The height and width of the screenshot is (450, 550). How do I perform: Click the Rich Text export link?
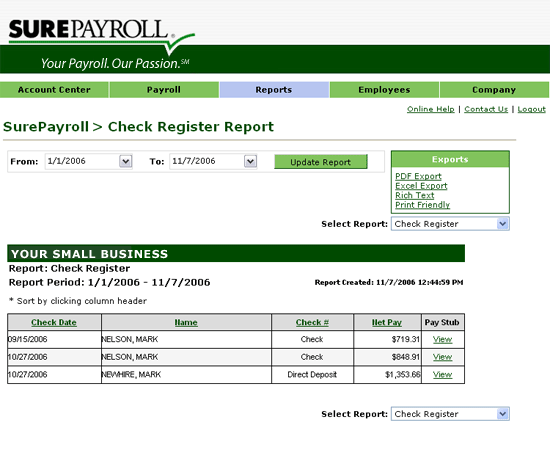tap(415, 195)
